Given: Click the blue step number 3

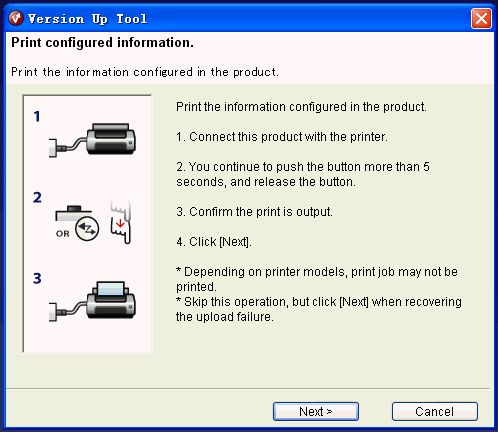Looking at the screenshot, I should click(37, 278).
